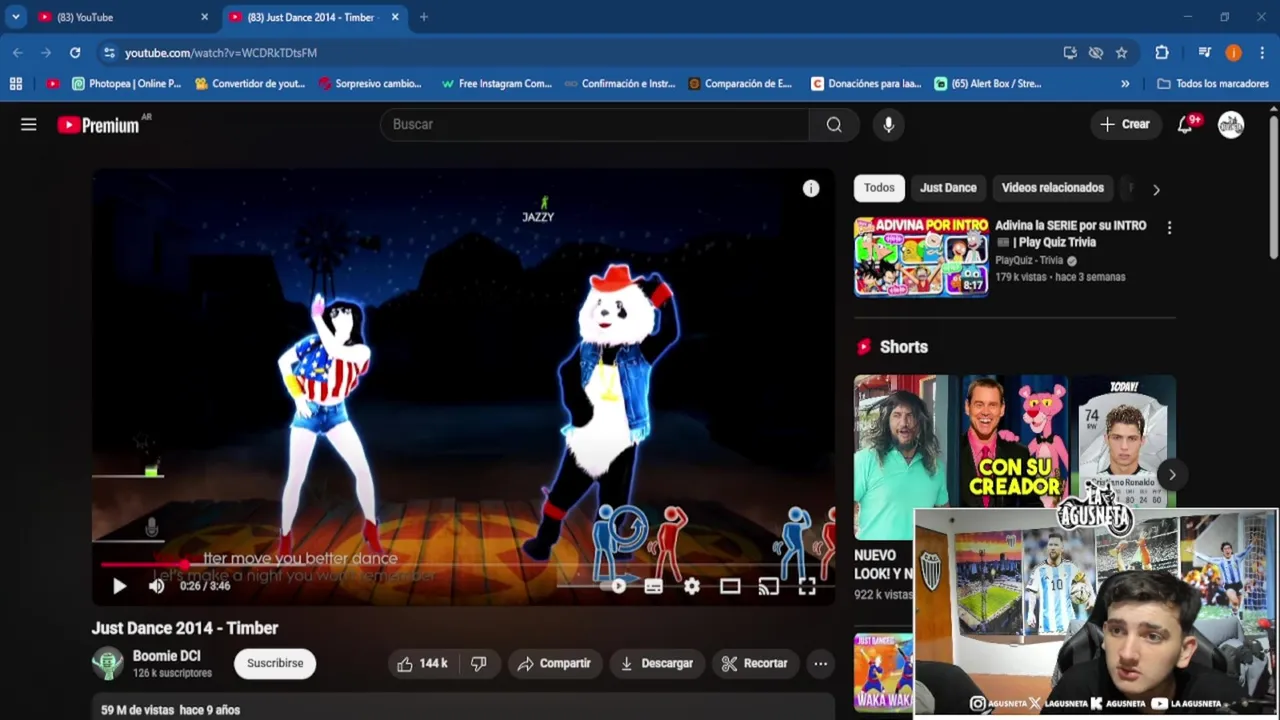Like the video with 144 k likes

(422, 663)
